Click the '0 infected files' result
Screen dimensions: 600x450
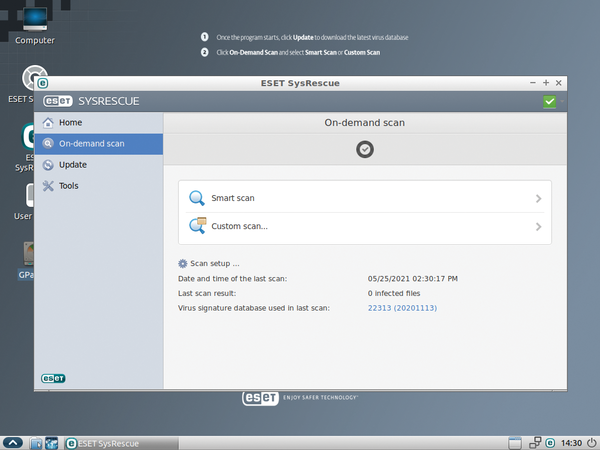(394, 293)
